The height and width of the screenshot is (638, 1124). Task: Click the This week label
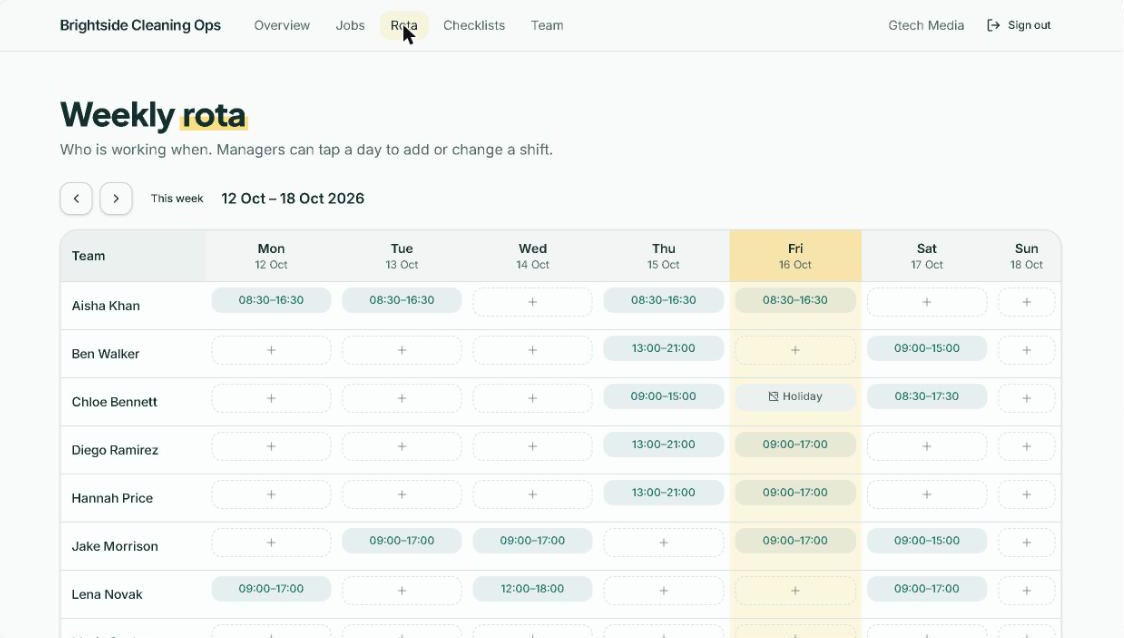click(177, 199)
